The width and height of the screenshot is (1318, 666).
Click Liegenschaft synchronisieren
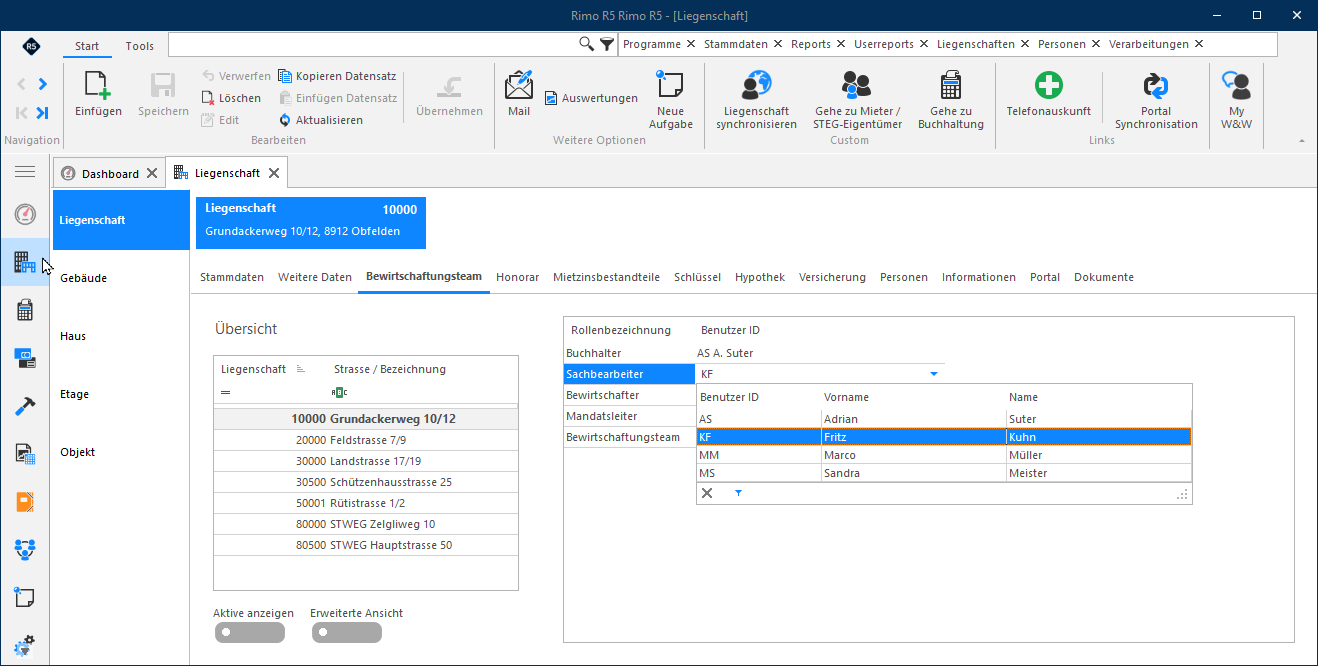[756, 100]
